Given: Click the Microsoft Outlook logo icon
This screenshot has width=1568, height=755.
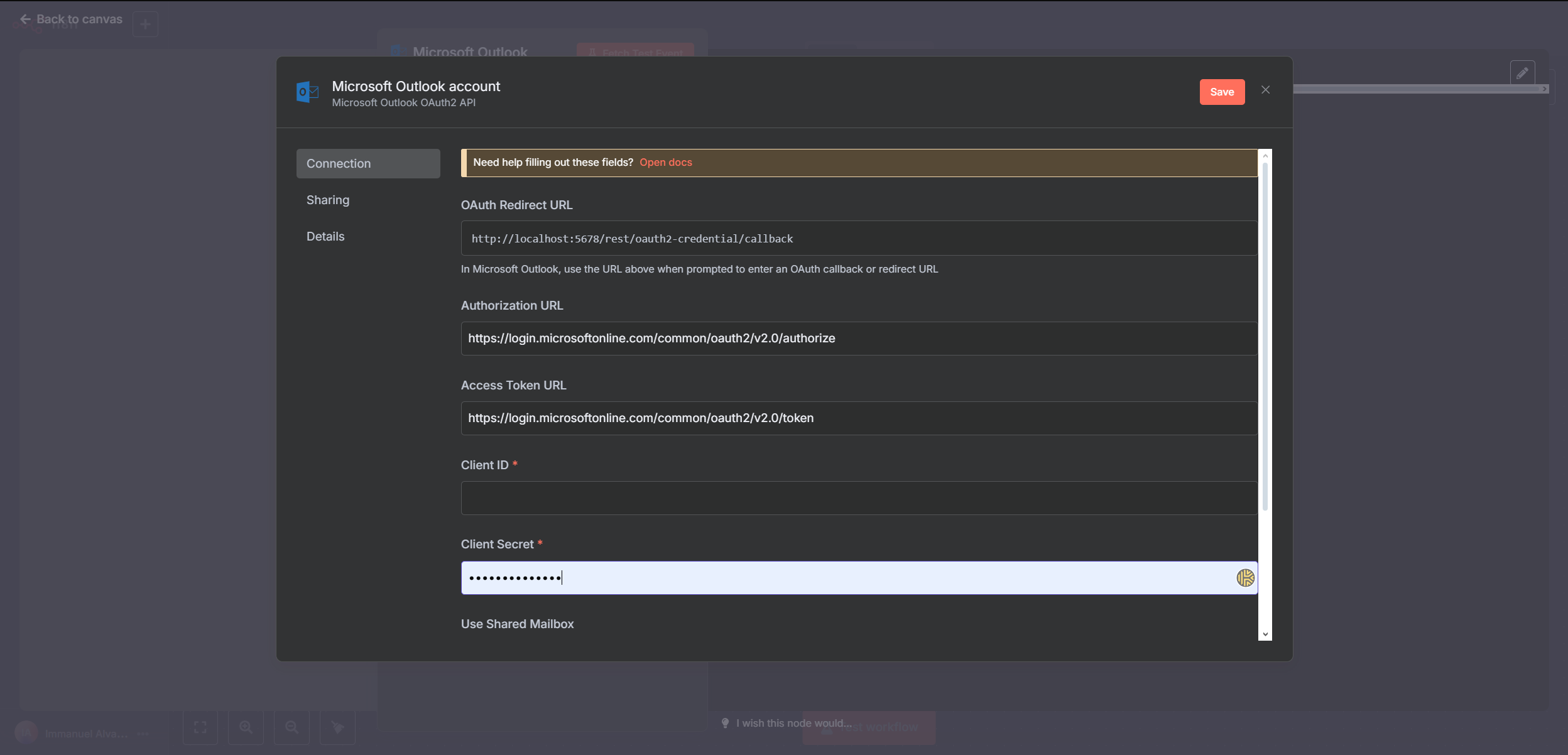Looking at the screenshot, I should (x=307, y=92).
